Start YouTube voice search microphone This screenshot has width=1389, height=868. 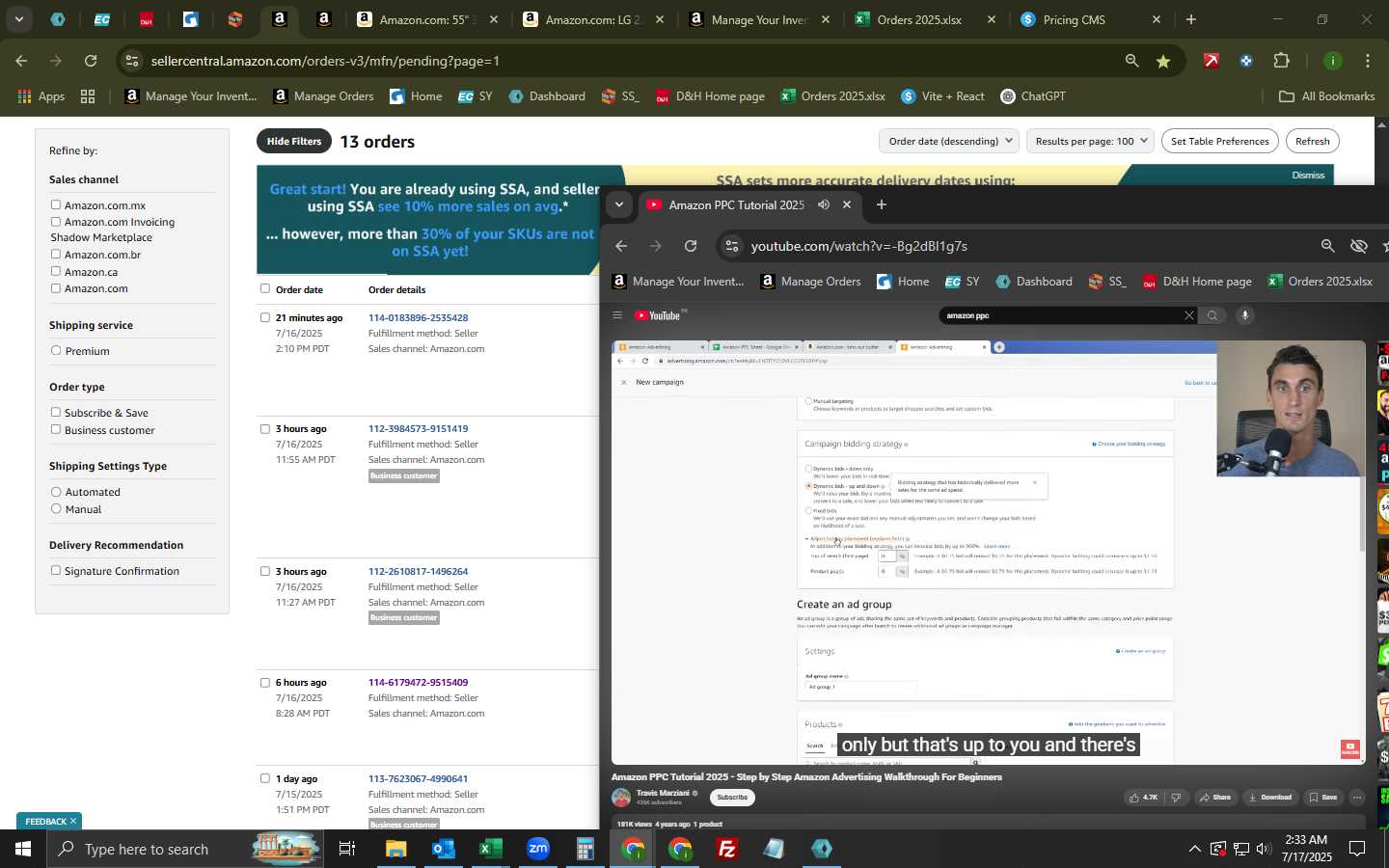[x=1245, y=315]
